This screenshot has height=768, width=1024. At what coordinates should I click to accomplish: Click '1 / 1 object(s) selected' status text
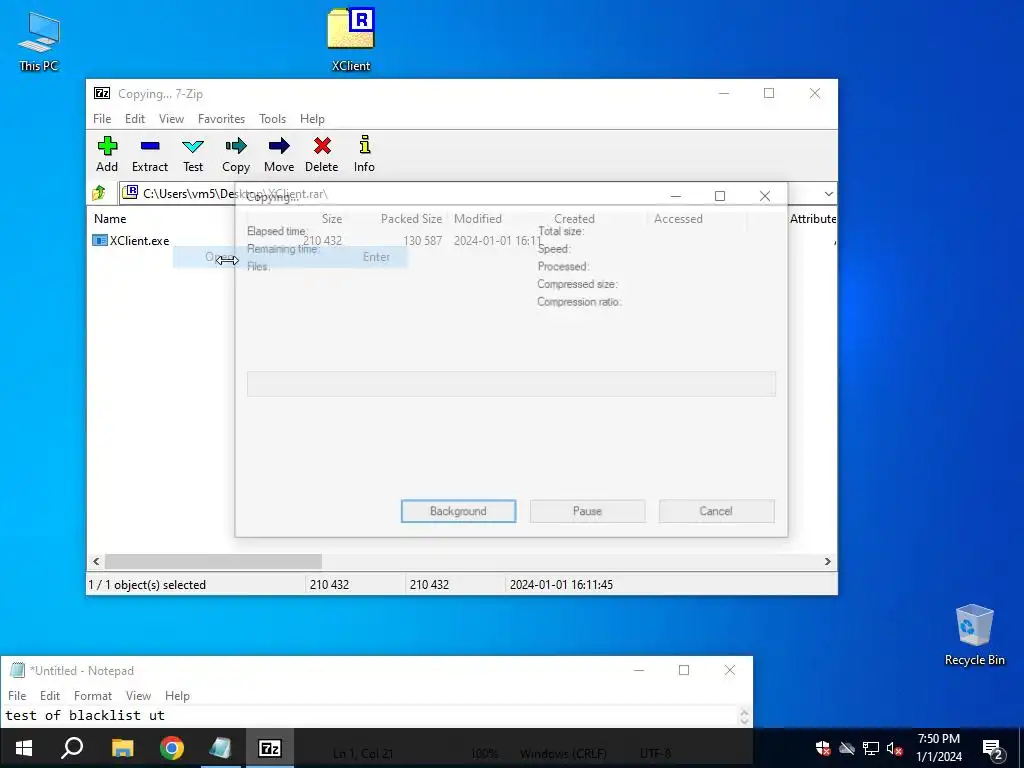147,584
